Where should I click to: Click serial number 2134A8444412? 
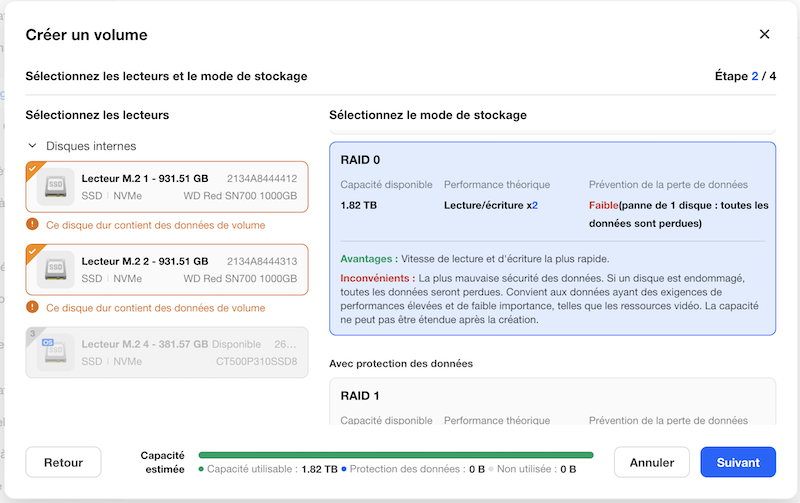pos(262,179)
